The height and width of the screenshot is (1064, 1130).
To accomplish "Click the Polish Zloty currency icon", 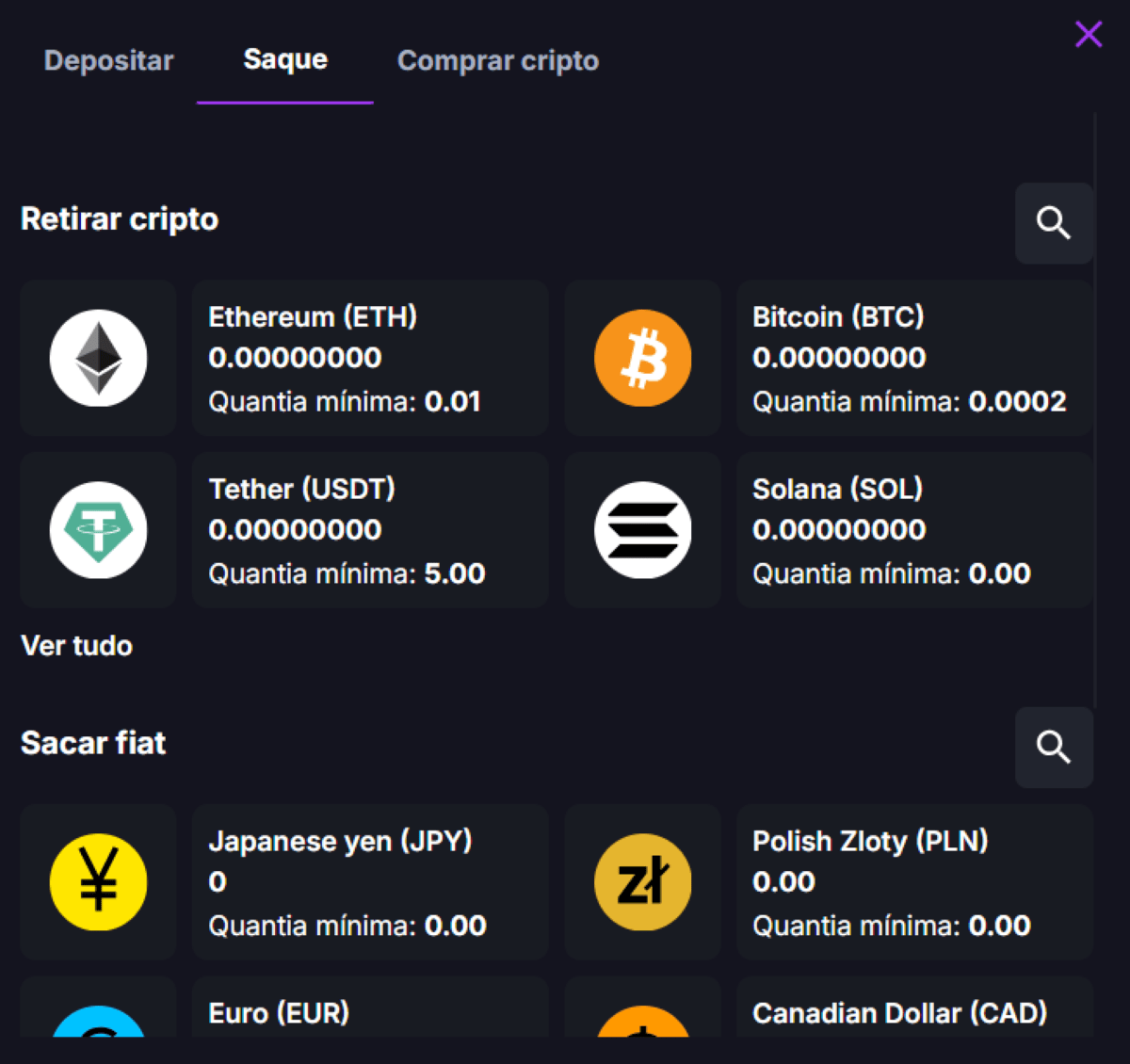I will [642, 882].
